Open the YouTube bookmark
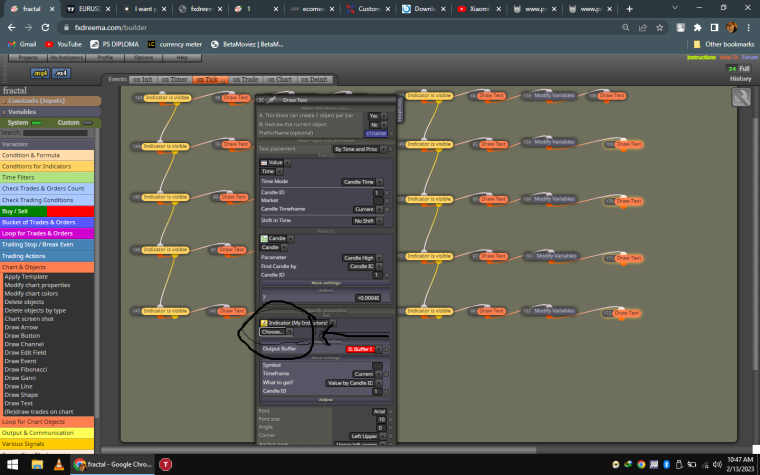Viewport: 760px width, 475px height. (x=63, y=44)
